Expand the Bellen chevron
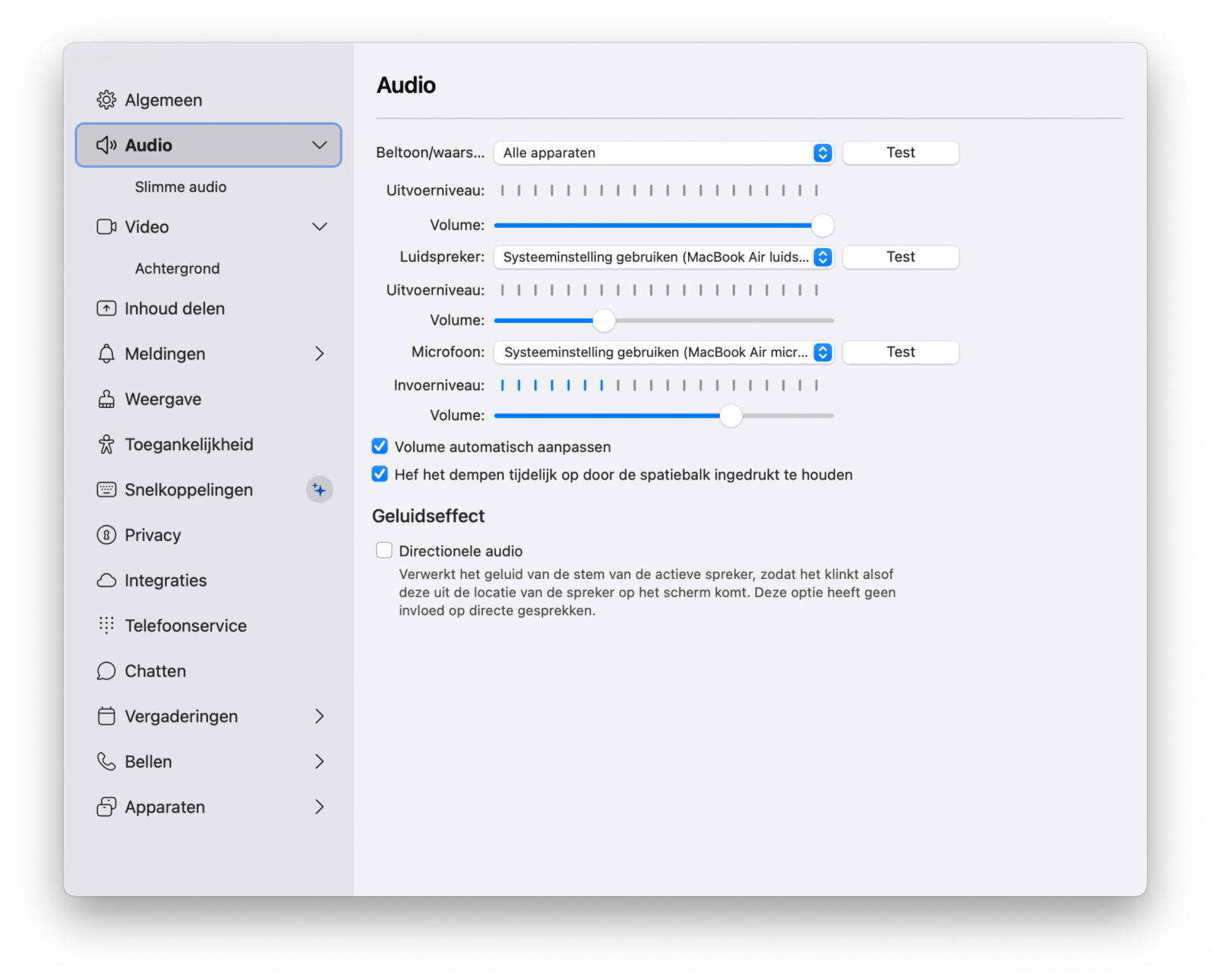Screen dimensions: 1211x980 [319, 761]
